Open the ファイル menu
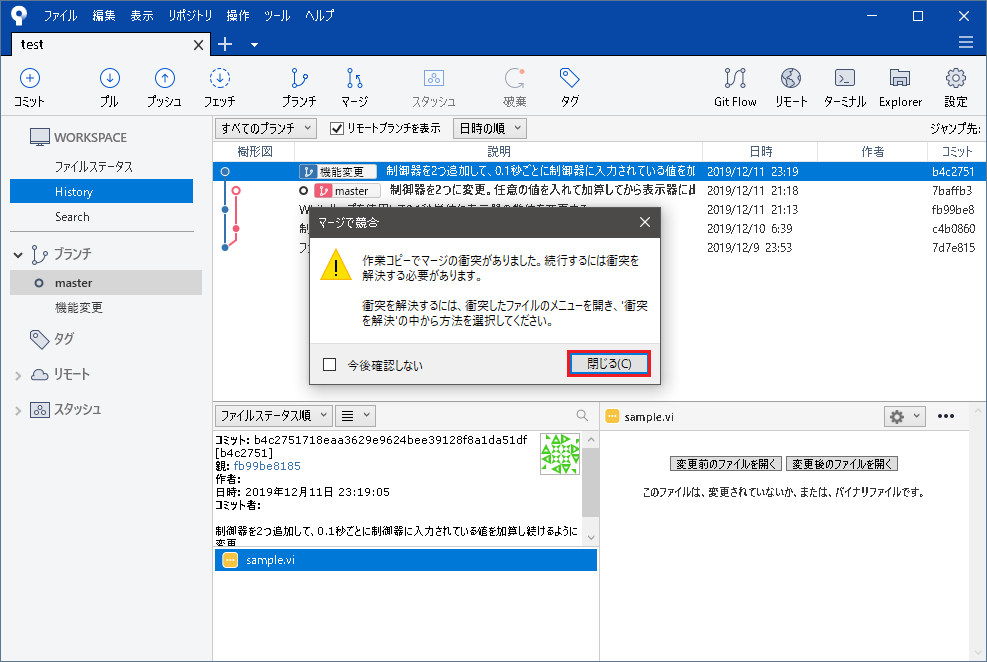 click(60, 16)
